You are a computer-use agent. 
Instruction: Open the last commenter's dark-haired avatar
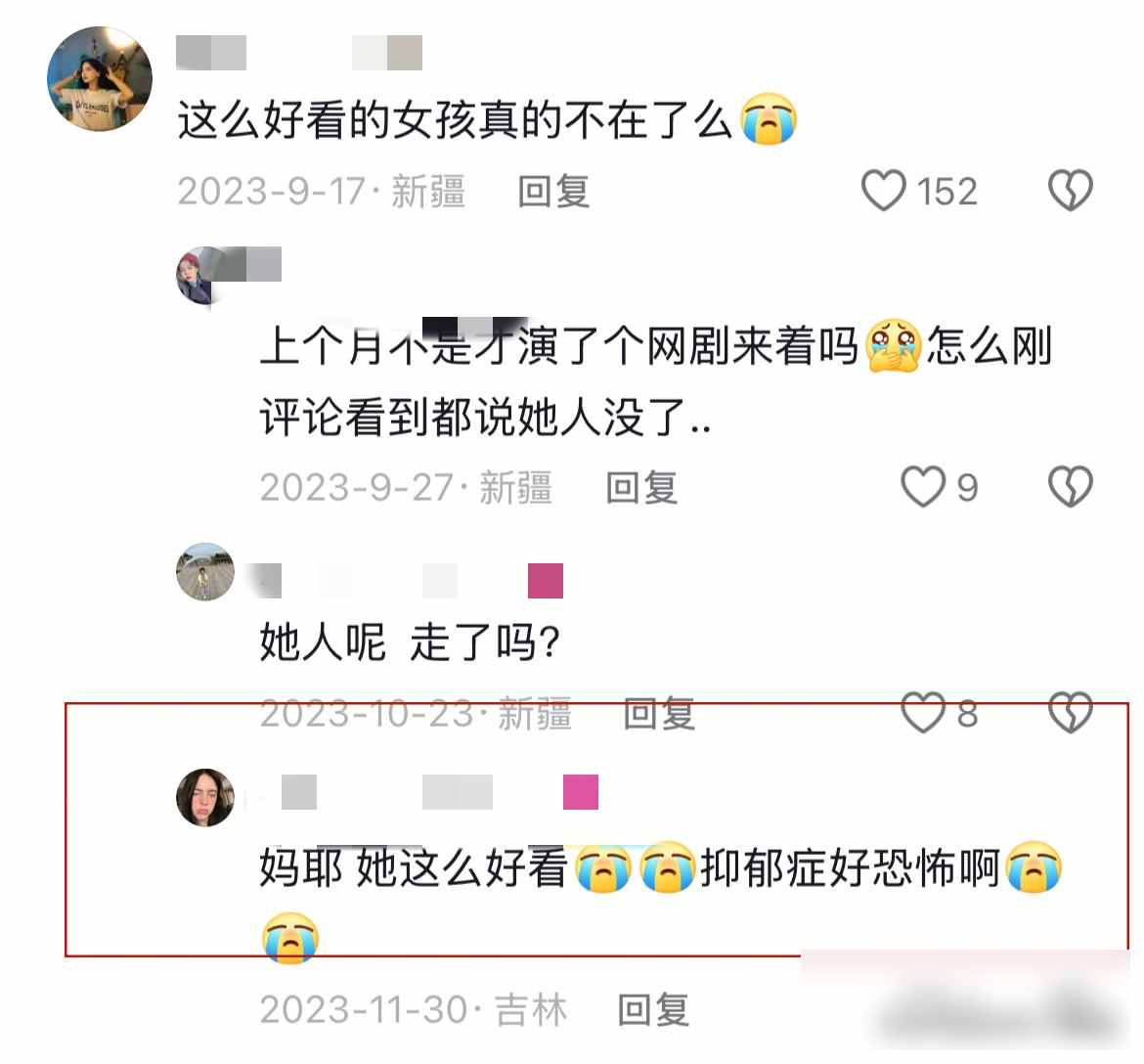(205, 798)
